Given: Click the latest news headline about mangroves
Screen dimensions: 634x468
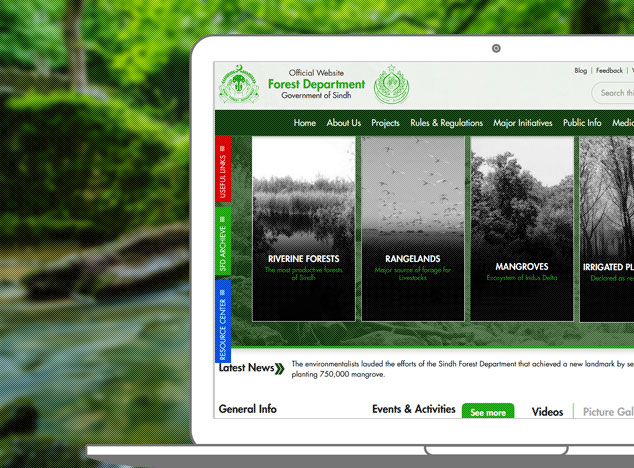Looking at the screenshot, I should (x=463, y=369).
